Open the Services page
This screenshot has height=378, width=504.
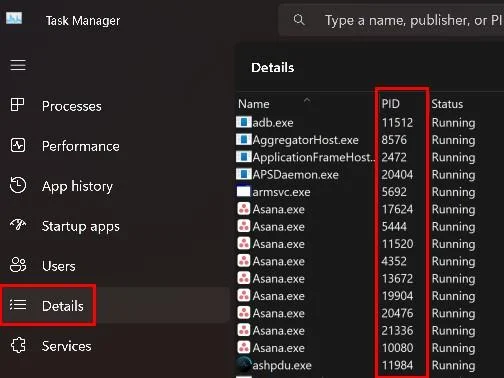point(67,346)
